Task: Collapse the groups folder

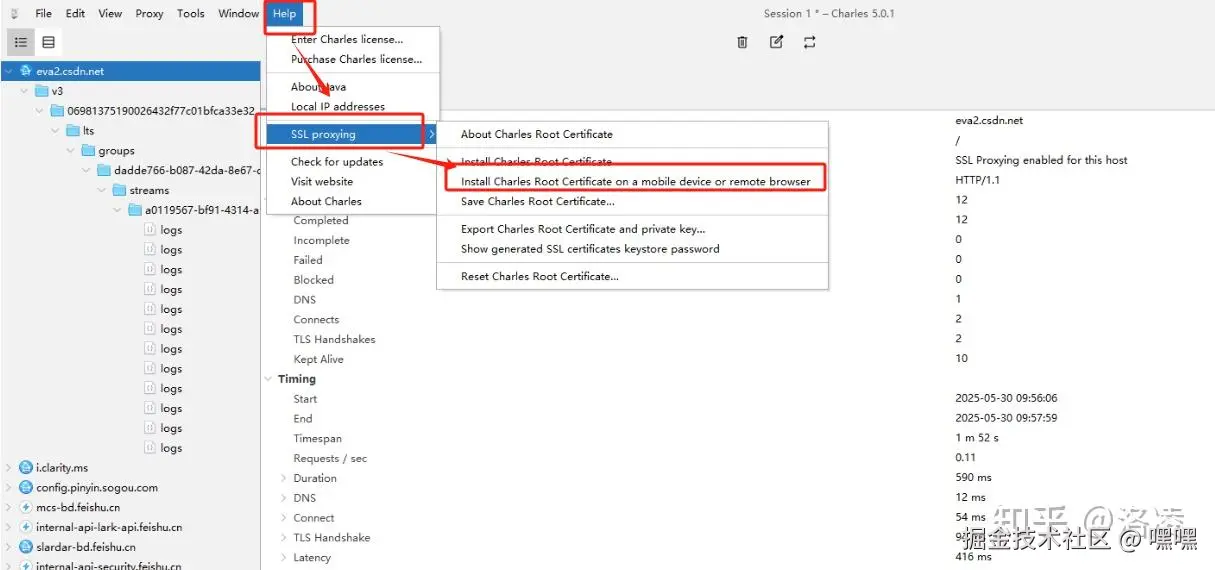Action: pos(71,151)
